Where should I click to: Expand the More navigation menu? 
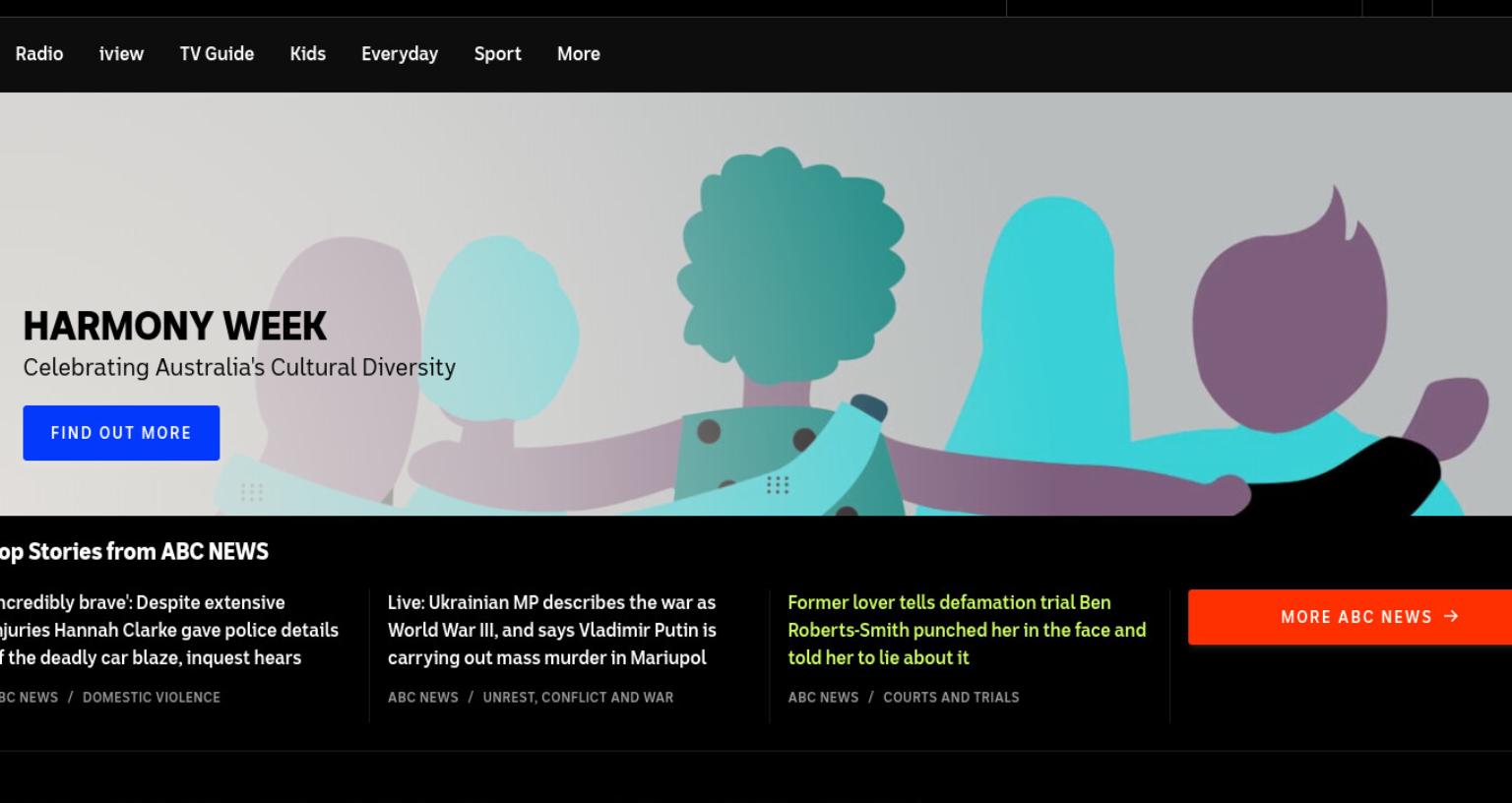(578, 54)
